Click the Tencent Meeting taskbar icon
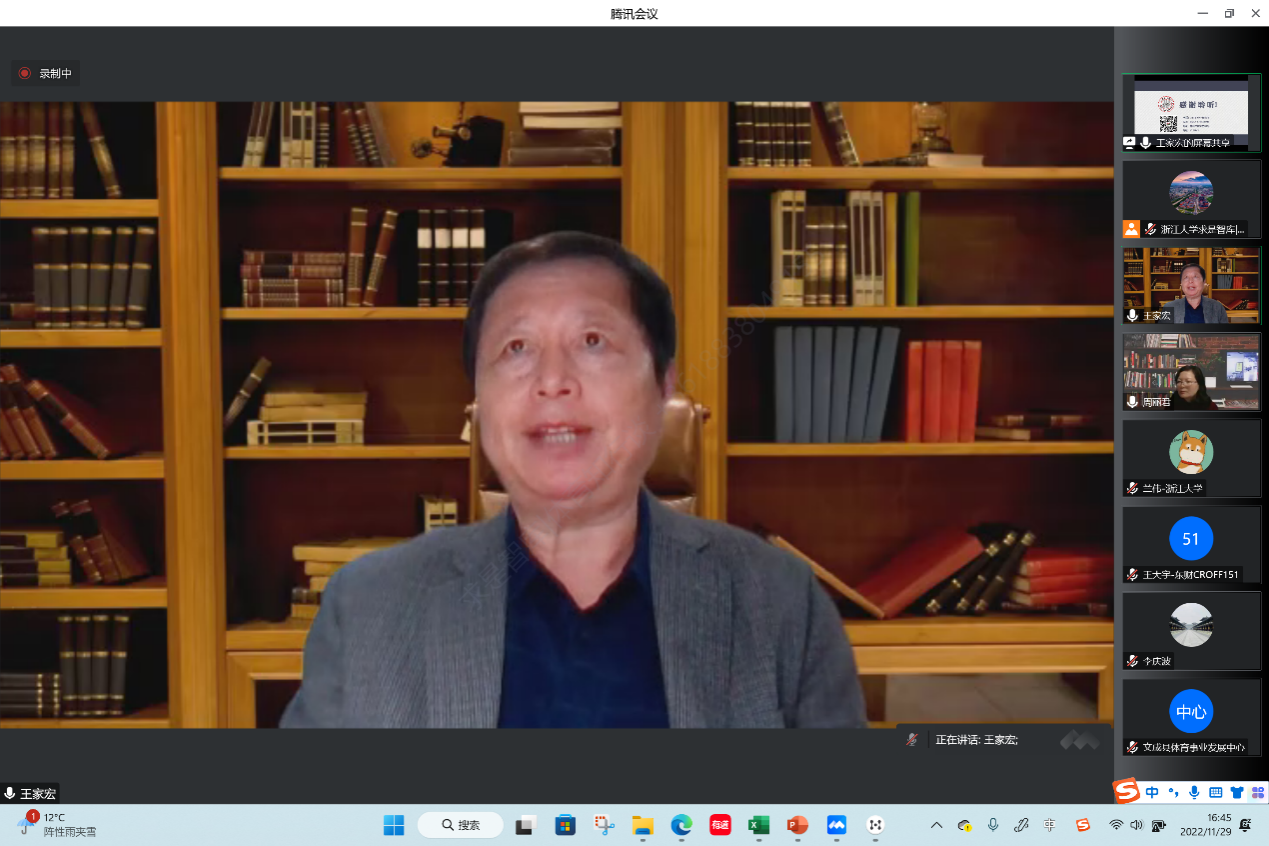 coord(836,825)
